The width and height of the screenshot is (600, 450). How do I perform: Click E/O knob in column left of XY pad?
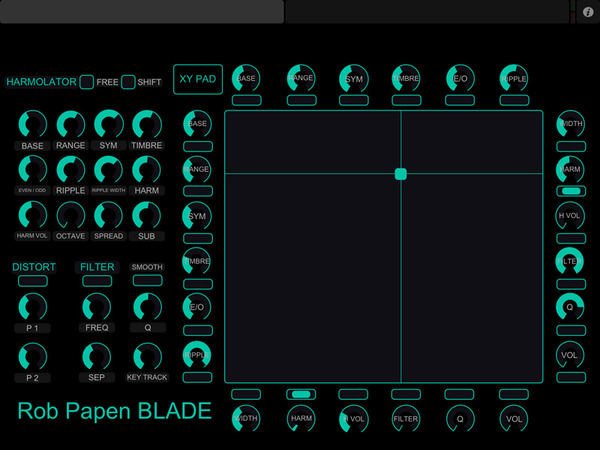pos(197,307)
